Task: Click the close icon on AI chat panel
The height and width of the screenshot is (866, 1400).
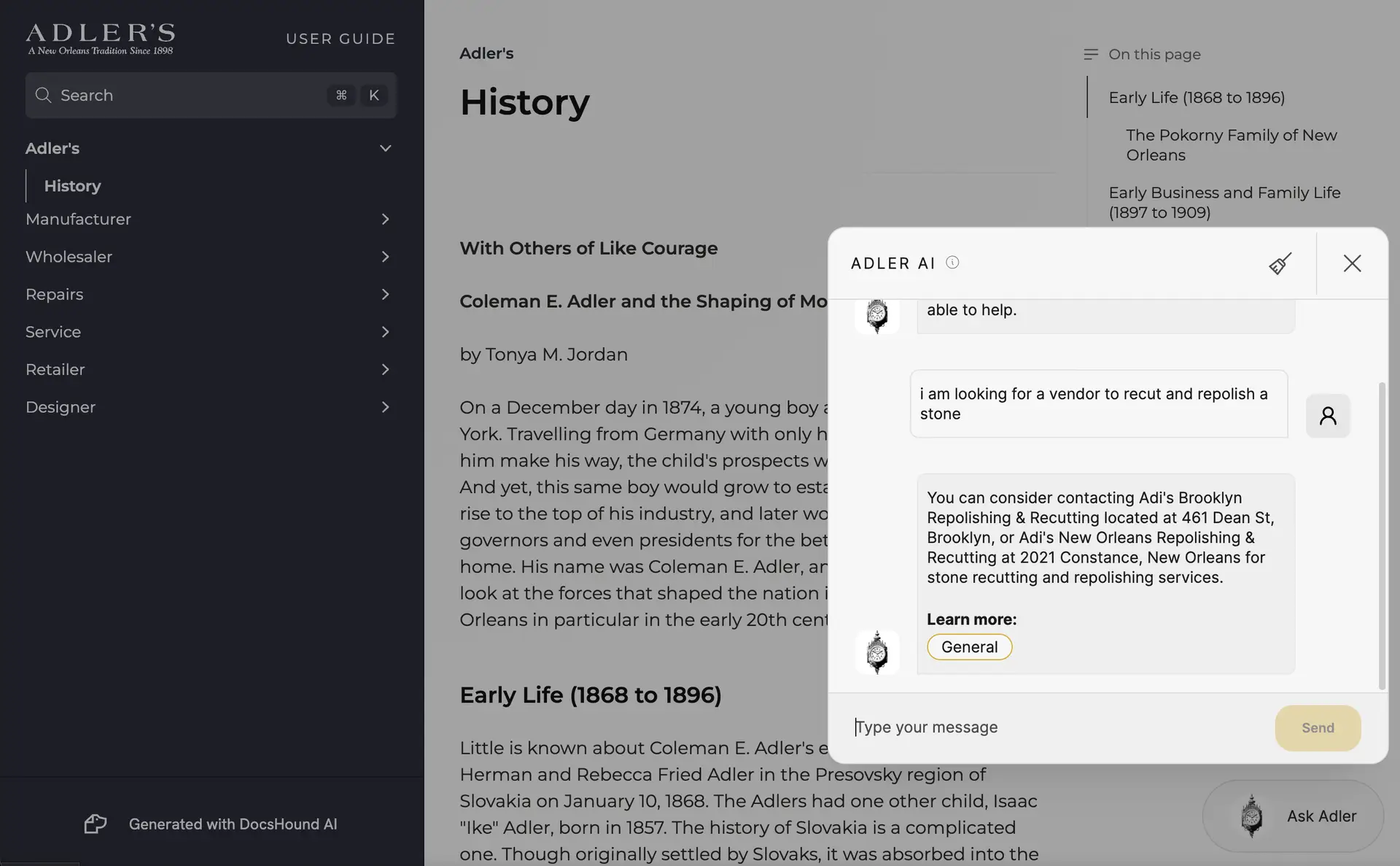Action: (x=1353, y=263)
